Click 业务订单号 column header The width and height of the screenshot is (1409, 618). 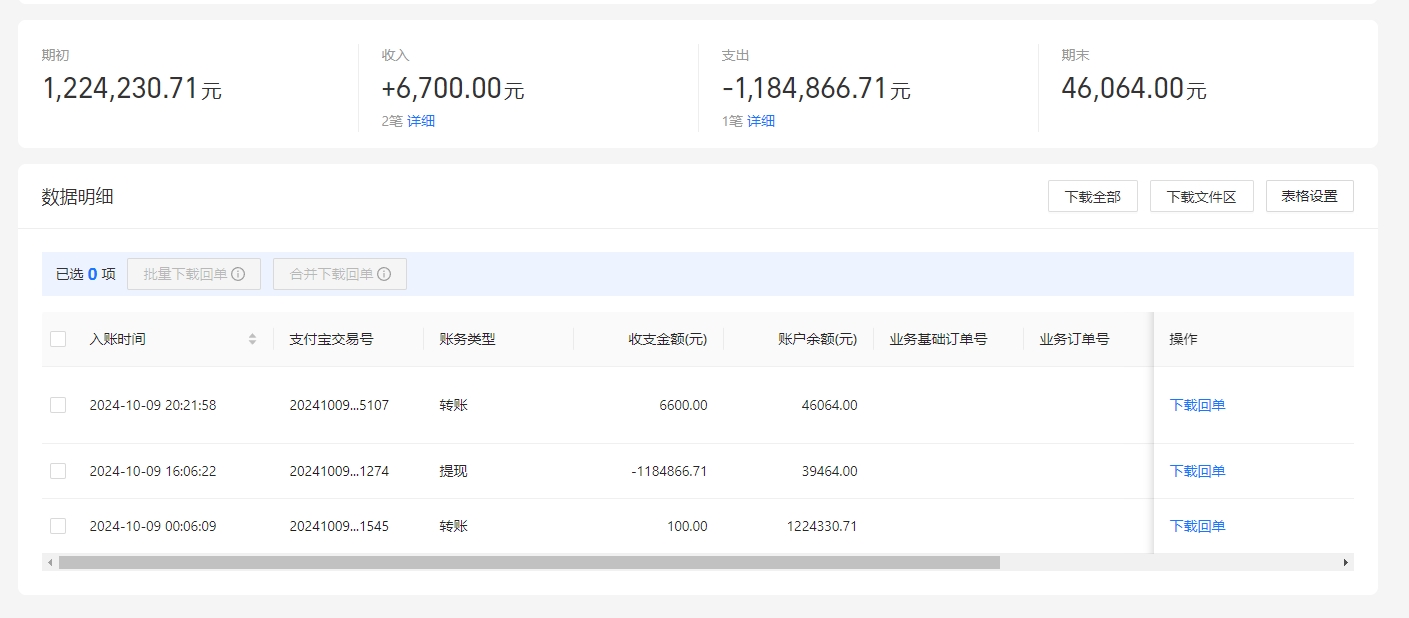1075,339
